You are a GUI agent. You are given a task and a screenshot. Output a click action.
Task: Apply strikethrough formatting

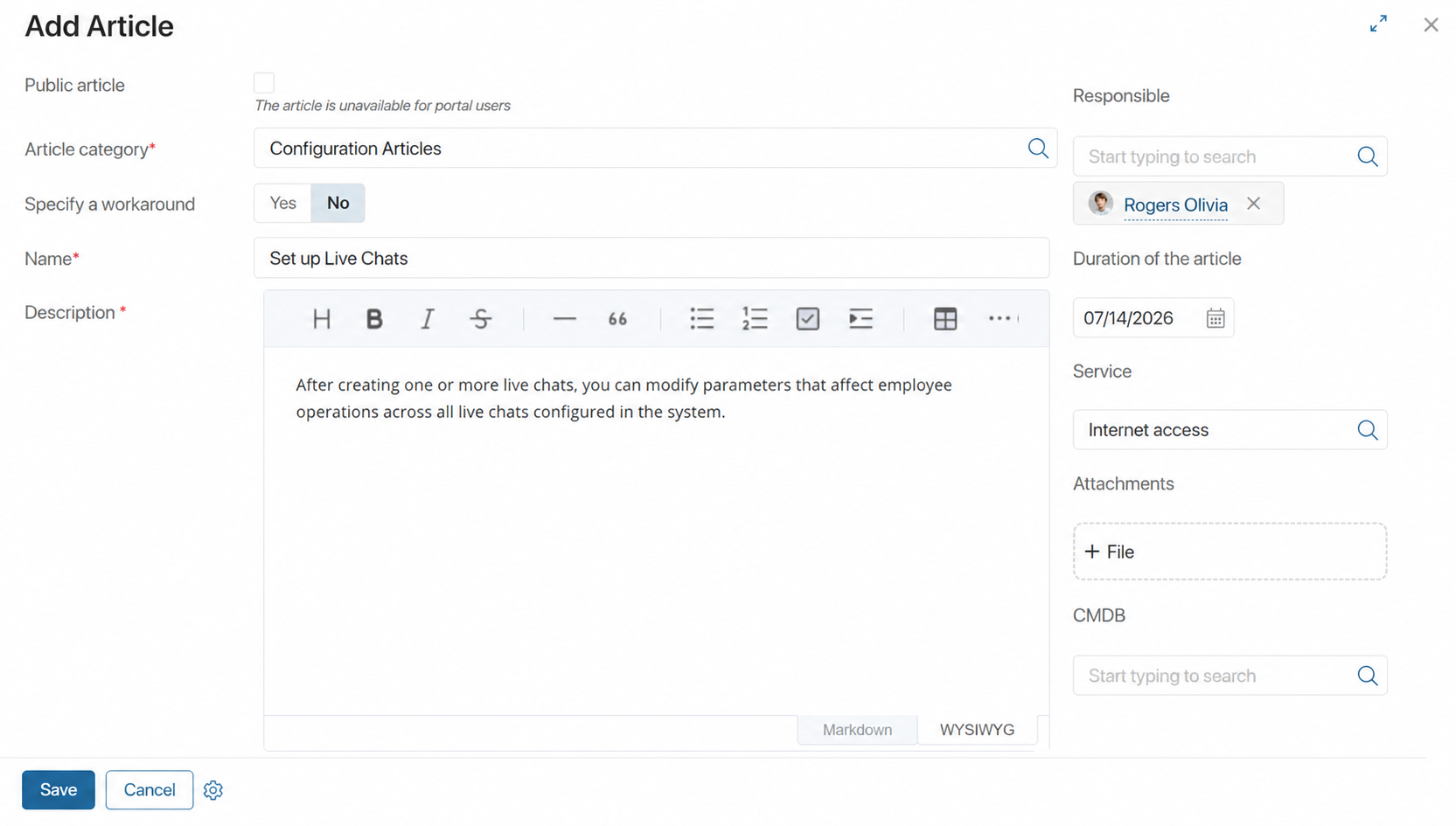point(480,319)
